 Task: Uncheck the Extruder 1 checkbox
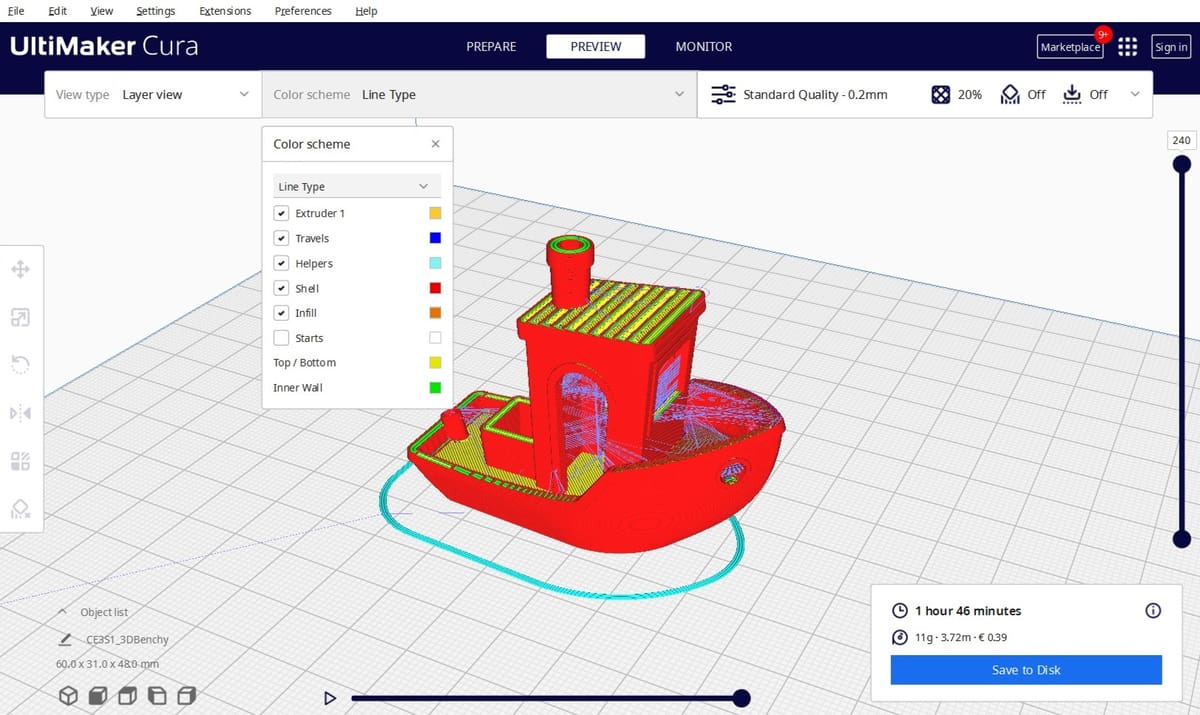[x=281, y=213]
